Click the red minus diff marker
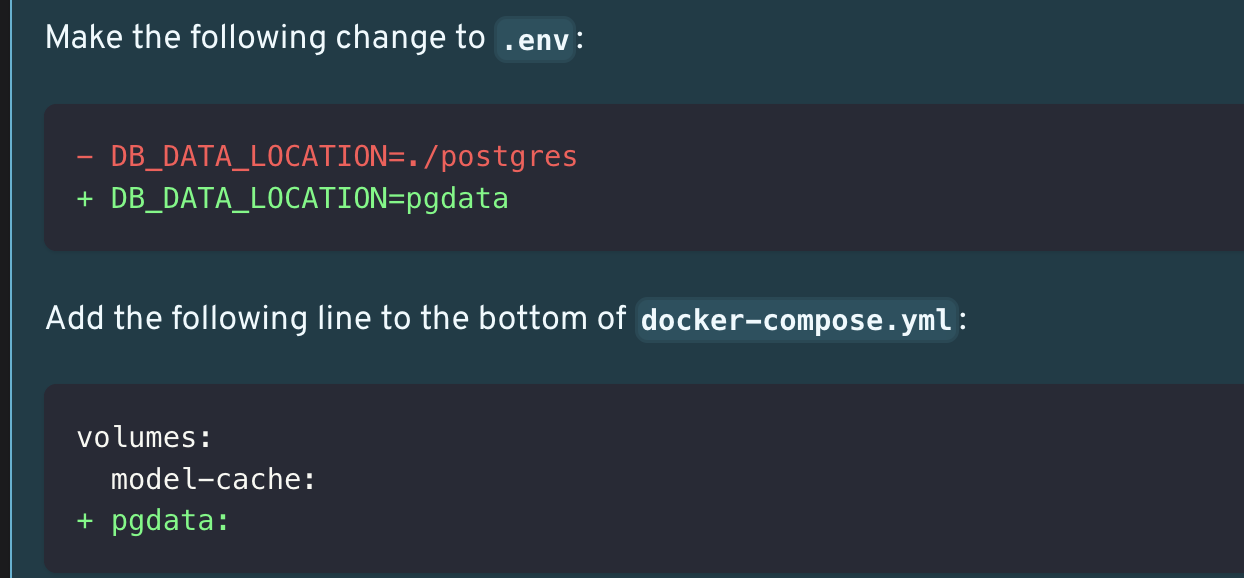This screenshot has width=1244, height=578. 85,157
